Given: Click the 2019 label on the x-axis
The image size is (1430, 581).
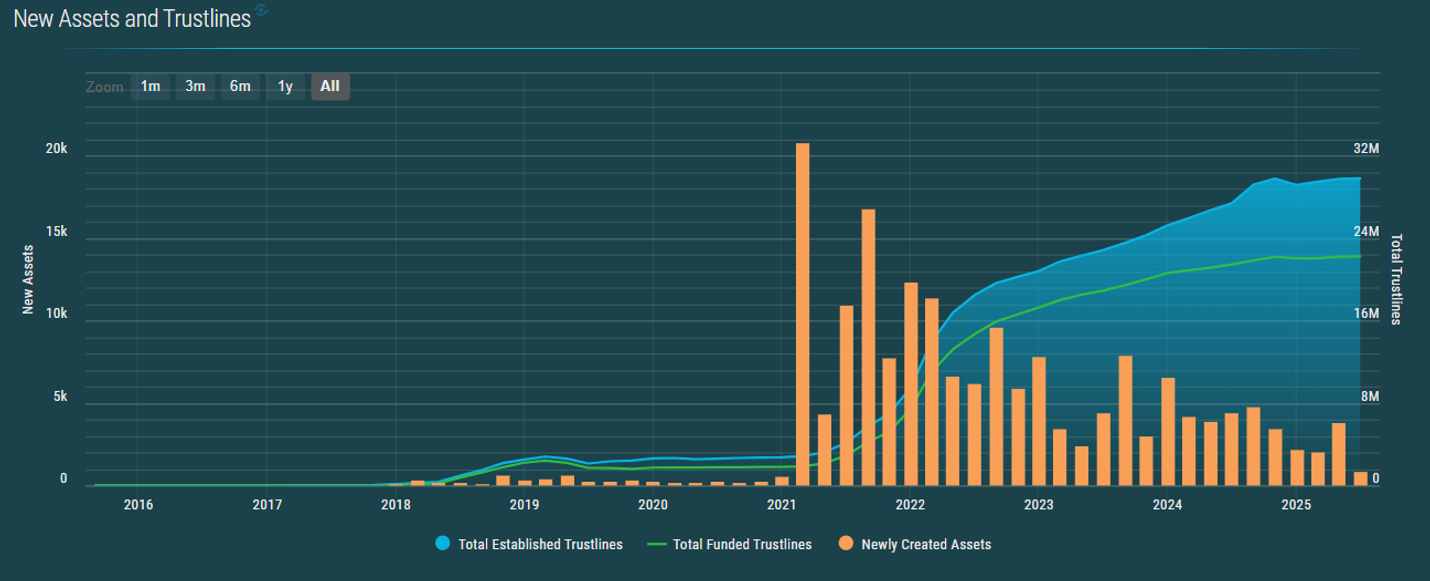Looking at the screenshot, I should tap(524, 505).
